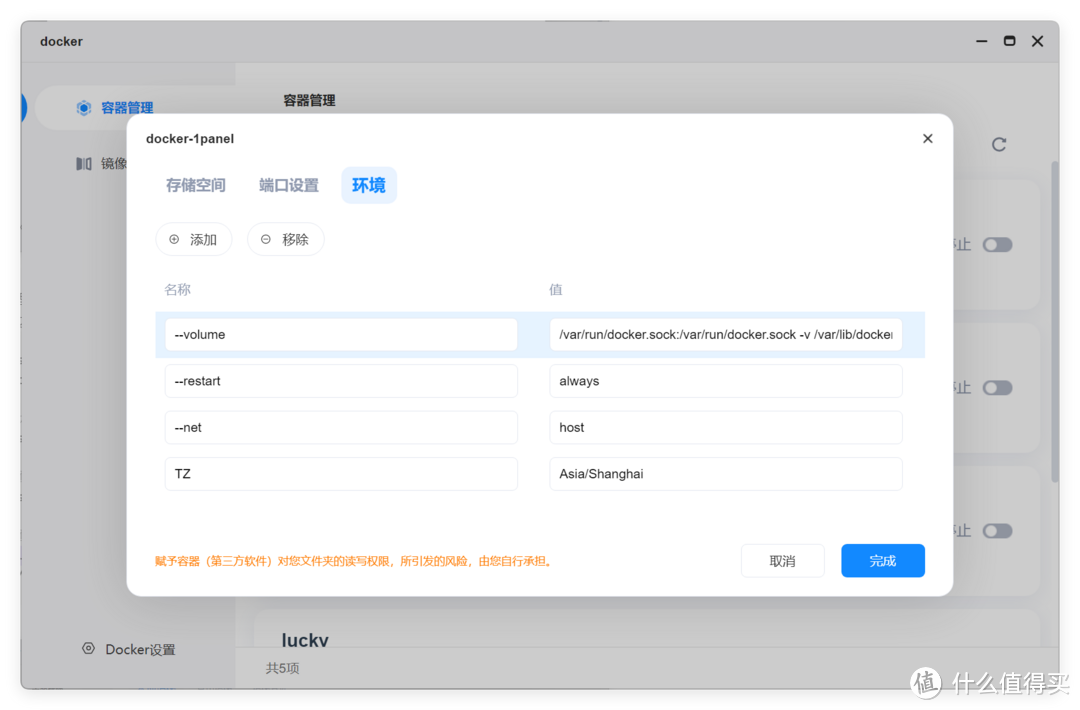Click the 移除 button to remove variable
The width and height of the screenshot is (1080, 710).
pyautogui.click(x=285, y=240)
